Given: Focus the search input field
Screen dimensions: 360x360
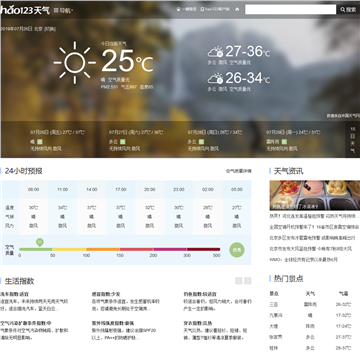Looking at the screenshot, I should [290, 9].
